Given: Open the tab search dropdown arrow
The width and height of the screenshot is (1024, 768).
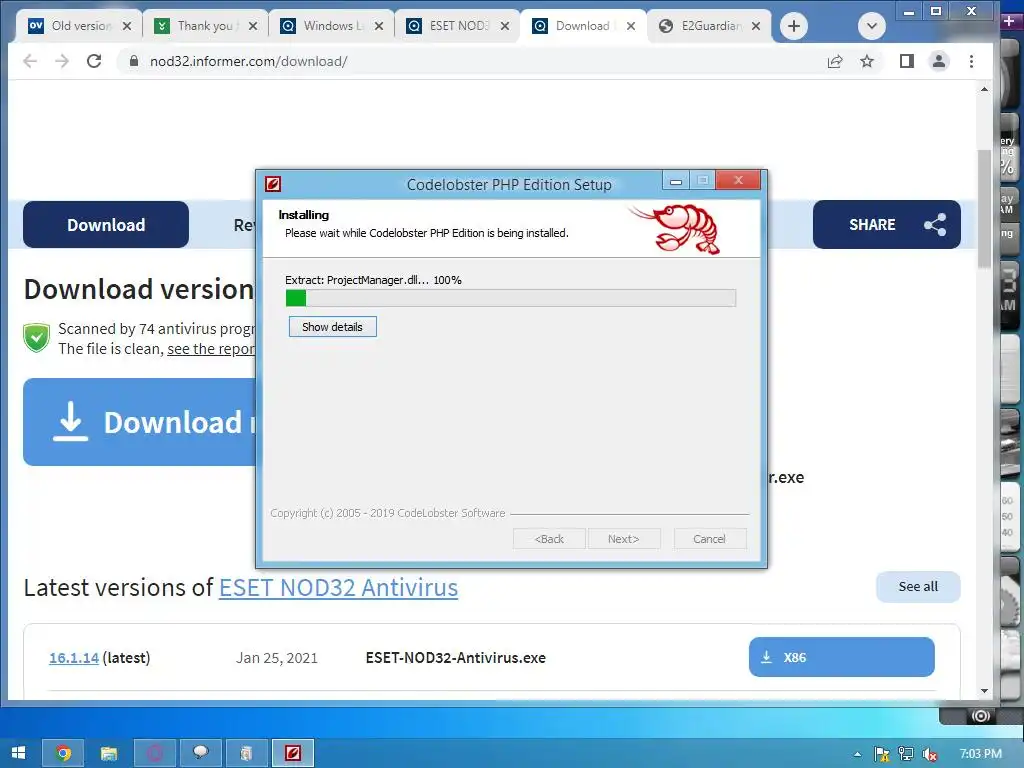Looking at the screenshot, I should (x=871, y=26).
